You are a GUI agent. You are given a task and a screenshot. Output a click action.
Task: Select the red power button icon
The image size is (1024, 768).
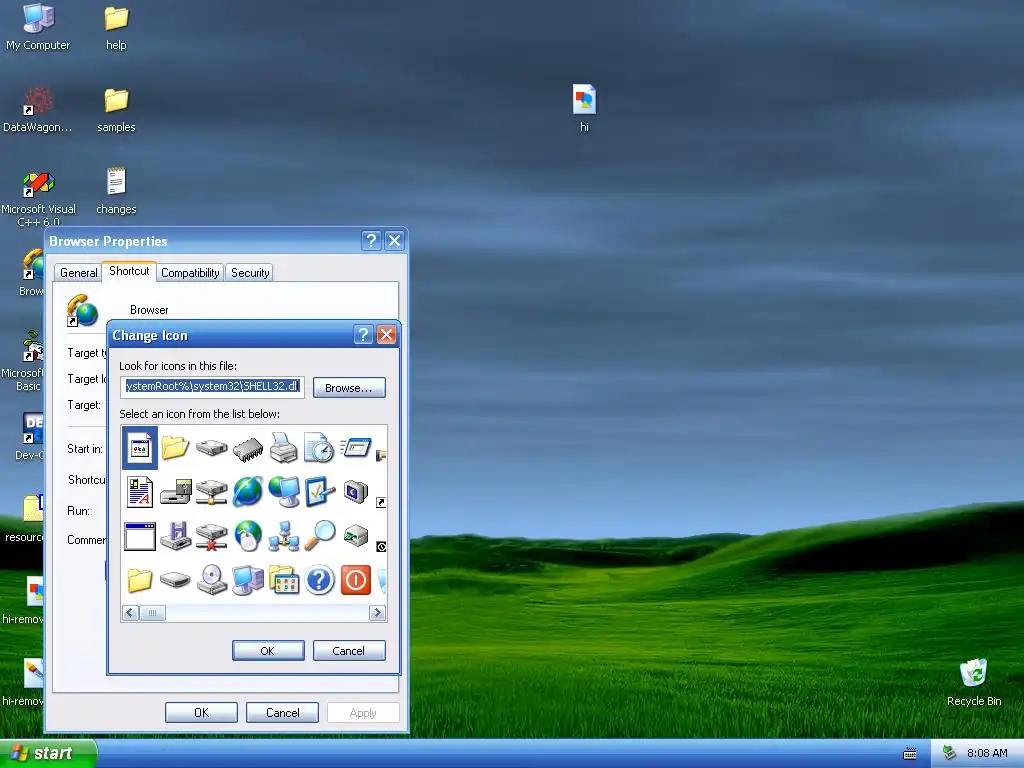356,580
